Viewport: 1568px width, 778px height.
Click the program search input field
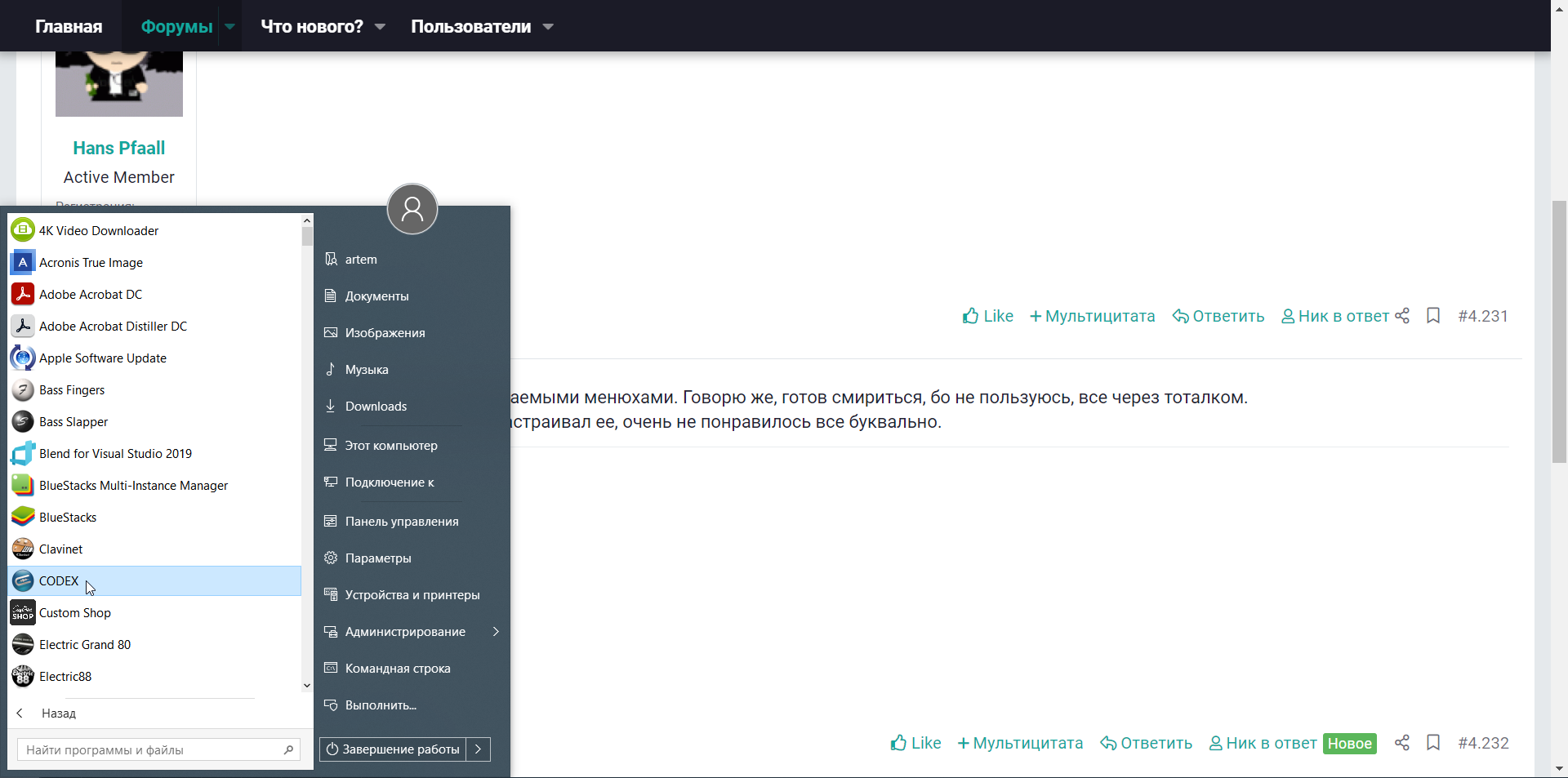tap(158, 749)
